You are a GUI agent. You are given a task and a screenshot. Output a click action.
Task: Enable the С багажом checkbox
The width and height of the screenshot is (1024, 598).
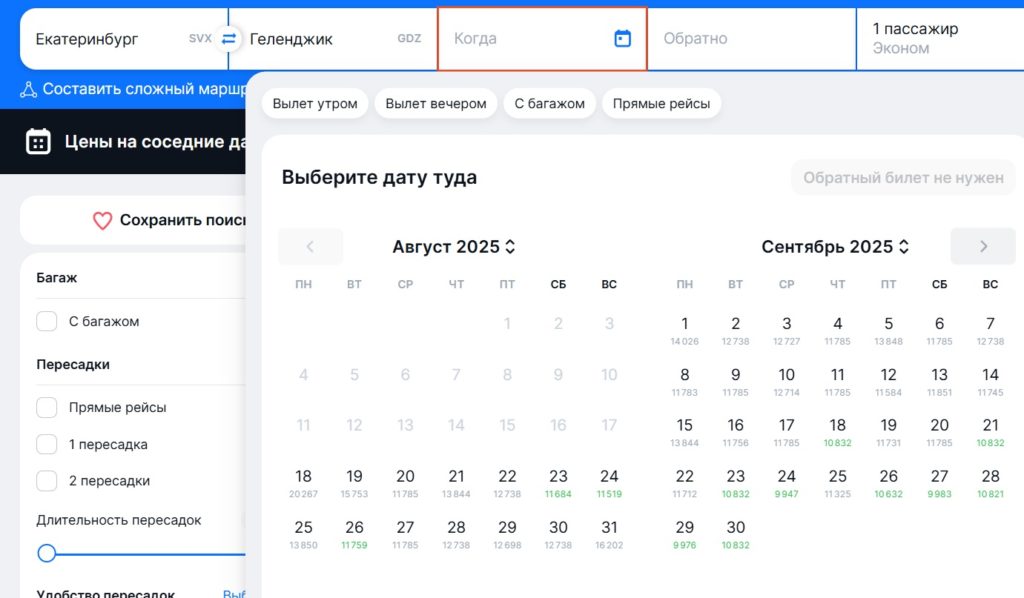point(44,322)
